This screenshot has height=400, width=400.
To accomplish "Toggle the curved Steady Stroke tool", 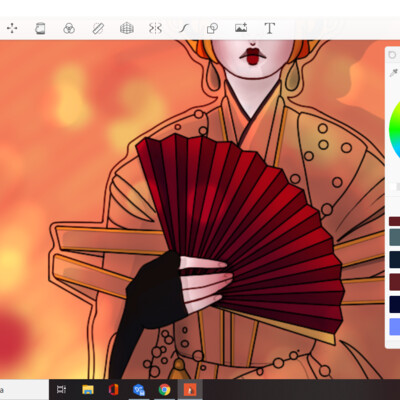I will tap(184, 28).
